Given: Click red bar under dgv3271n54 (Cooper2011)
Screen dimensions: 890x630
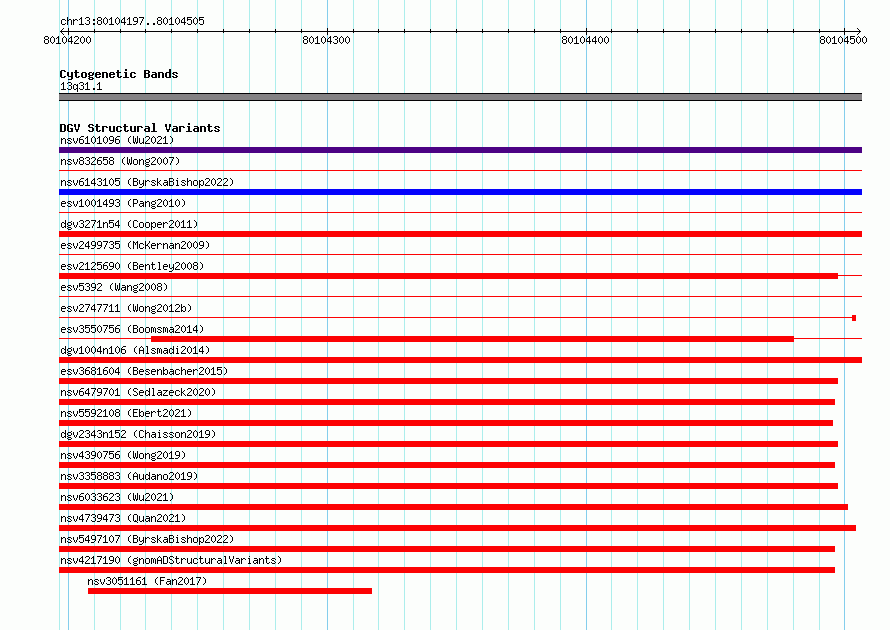Looking at the screenshot, I should [460, 234].
